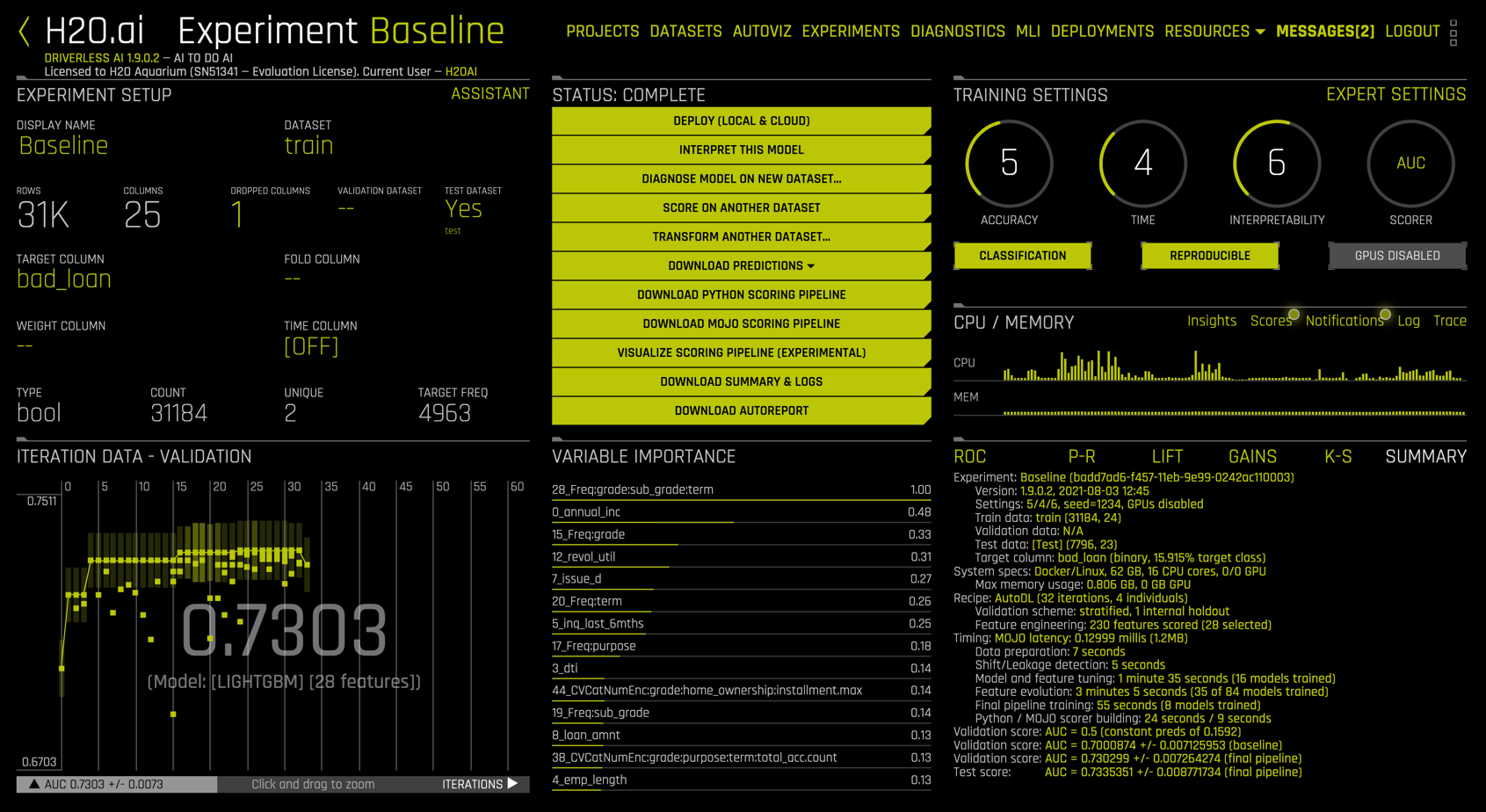
Task: Toggle the Reproducible setting
Action: tap(1209, 256)
